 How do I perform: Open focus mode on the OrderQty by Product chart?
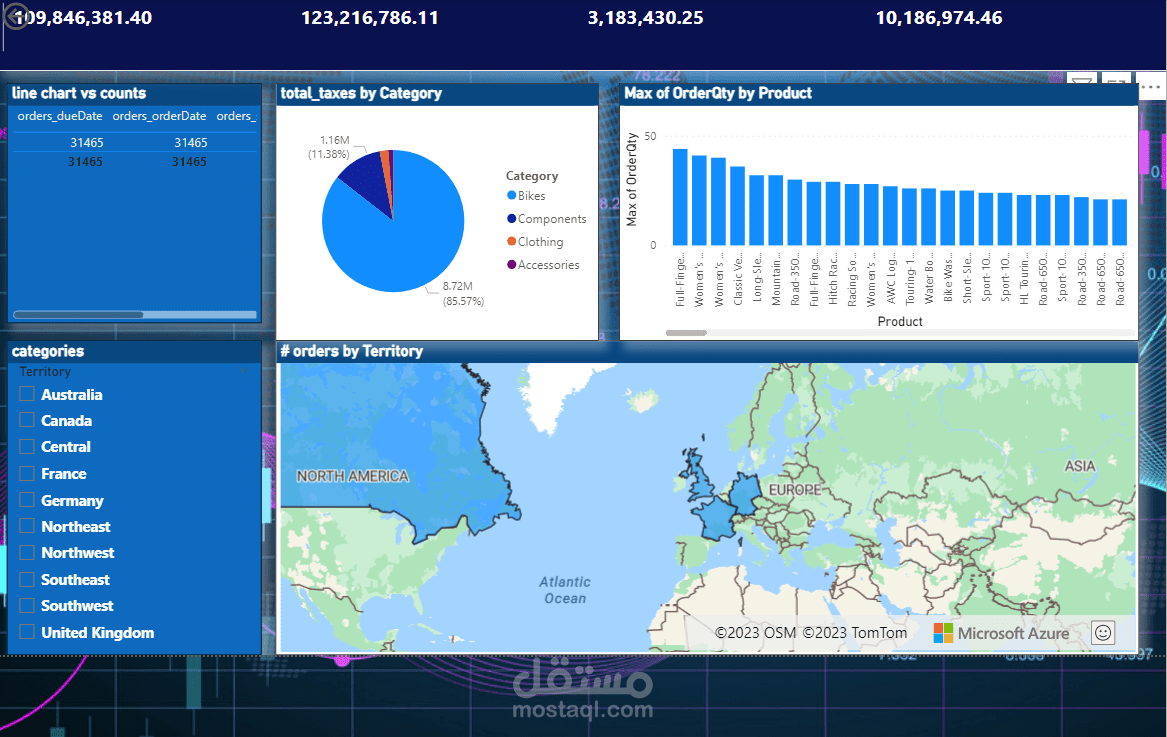(x=1115, y=81)
